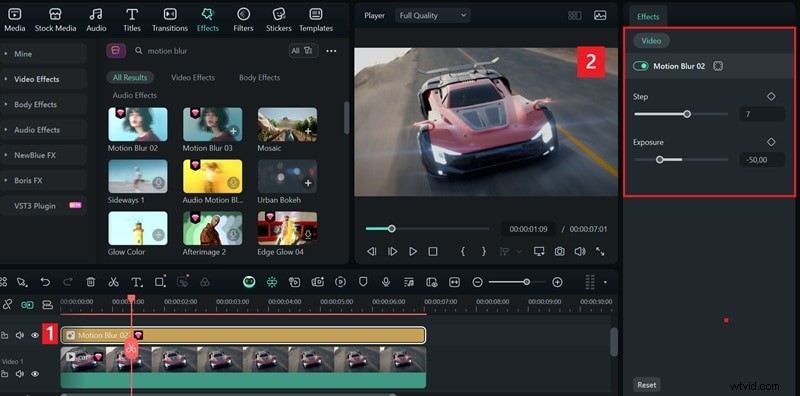Open the Filters tab
Viewport: 800px width, 396px height.
point(243,20)
